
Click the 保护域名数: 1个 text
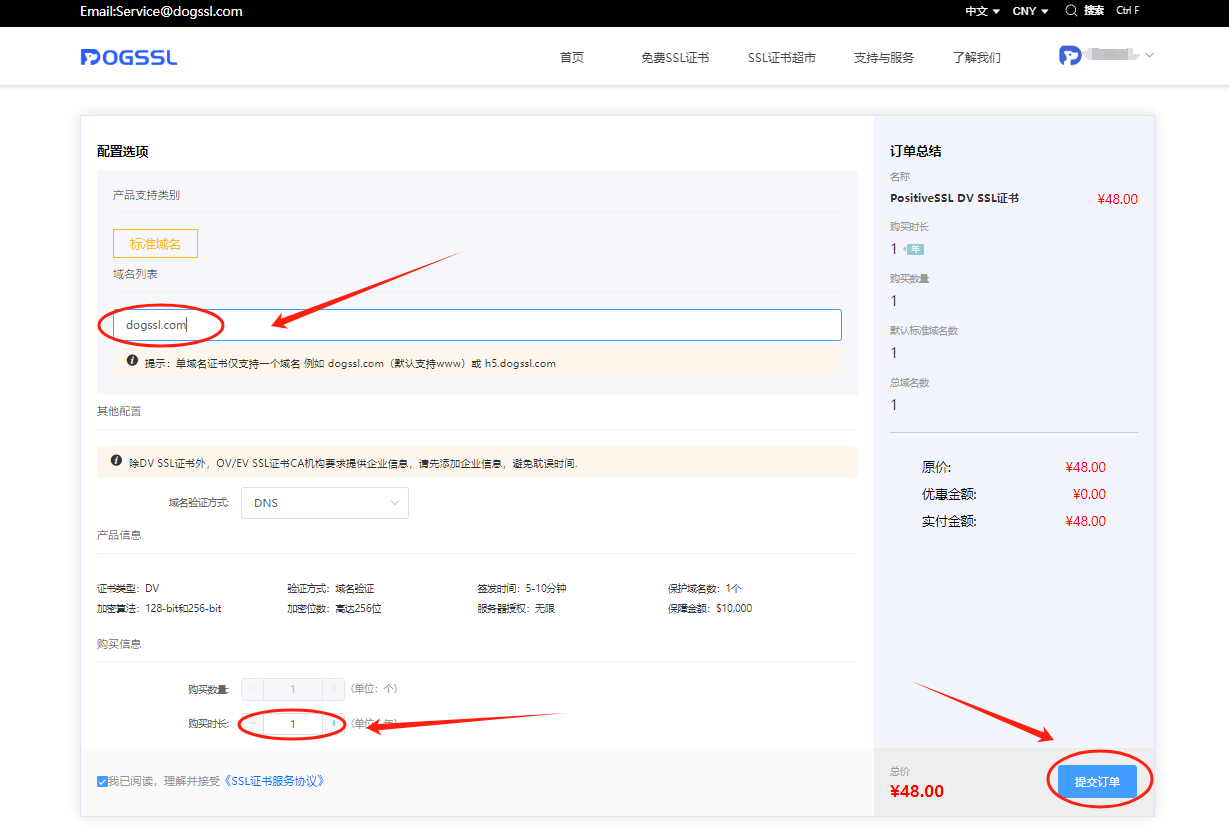tap(705, 588)
